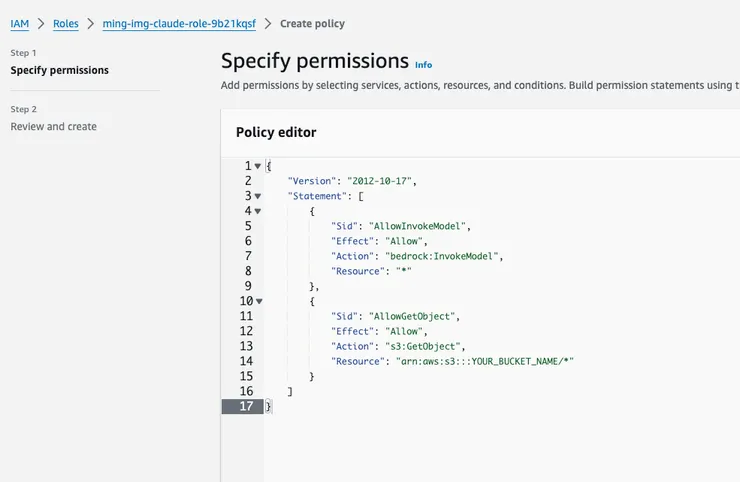Fold the second statement block at line 10
Image resolution: width=740 pixels, height=482 pixels.
pos(258,301)
